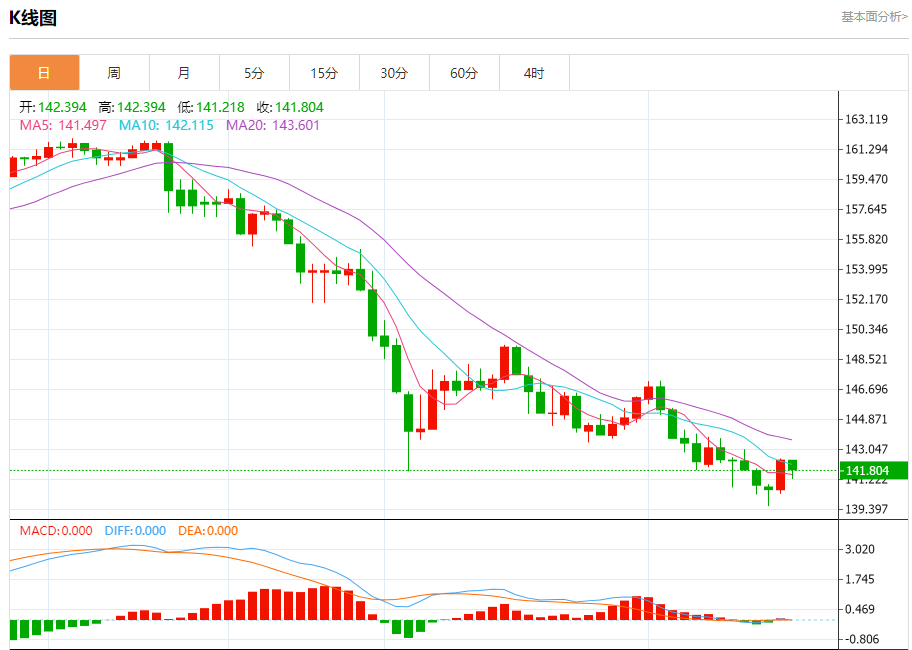Click the 144.871 price axis label
Viewport: 912px width, 650px height.
pos(866,419)
